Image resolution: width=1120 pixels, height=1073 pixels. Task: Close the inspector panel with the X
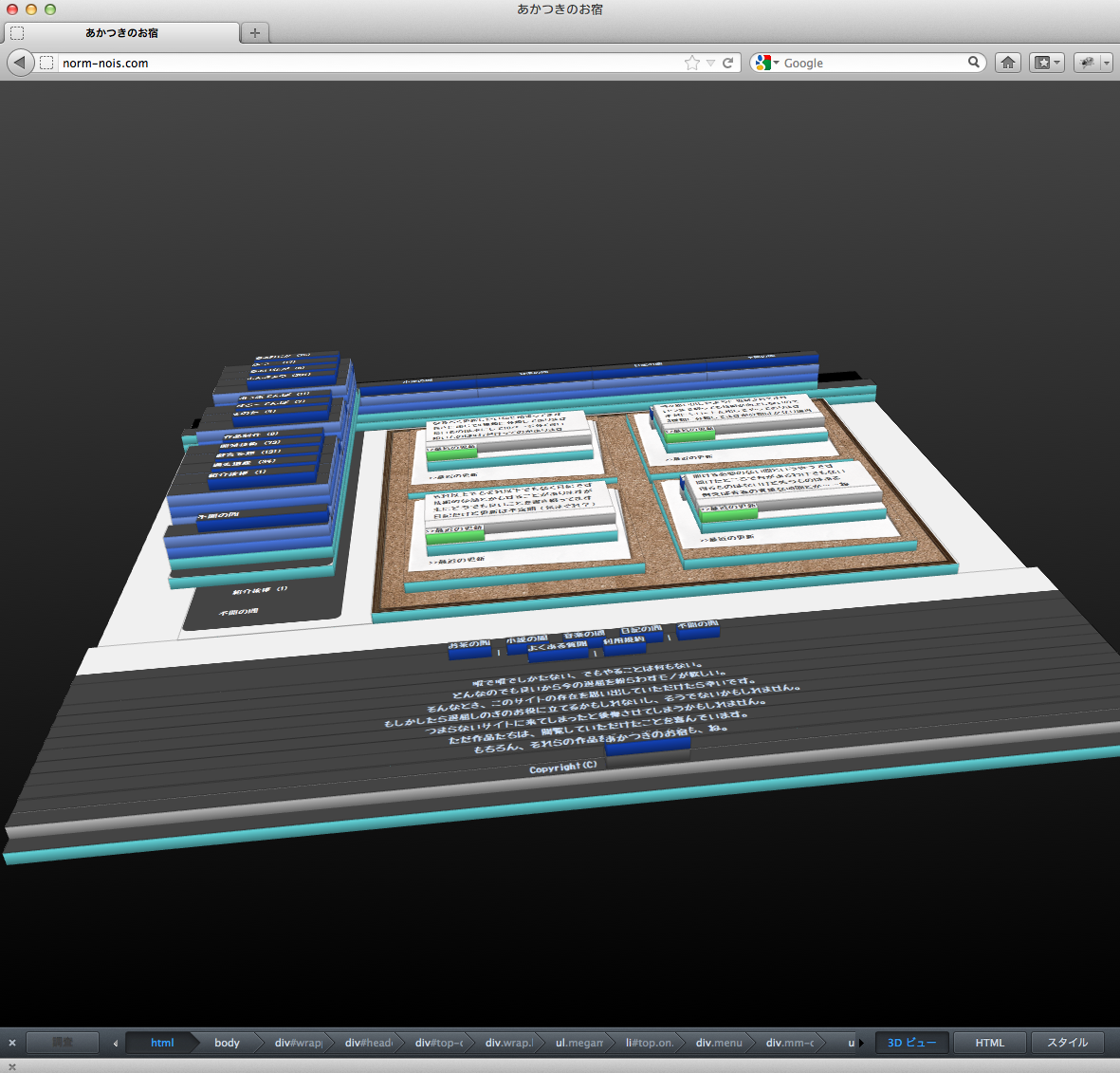pos(12,1043)
